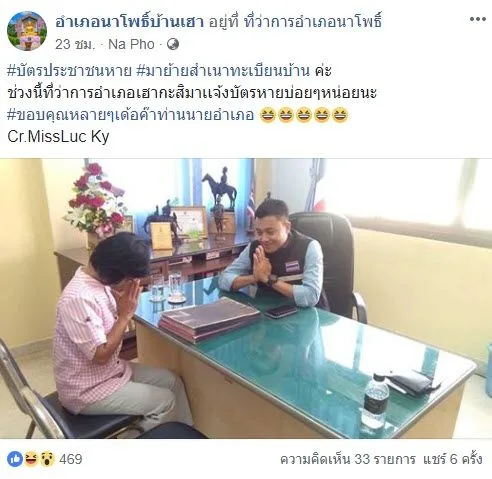Open the post photo of office meeting
The image size is (492, 479).
pos(246,298)
